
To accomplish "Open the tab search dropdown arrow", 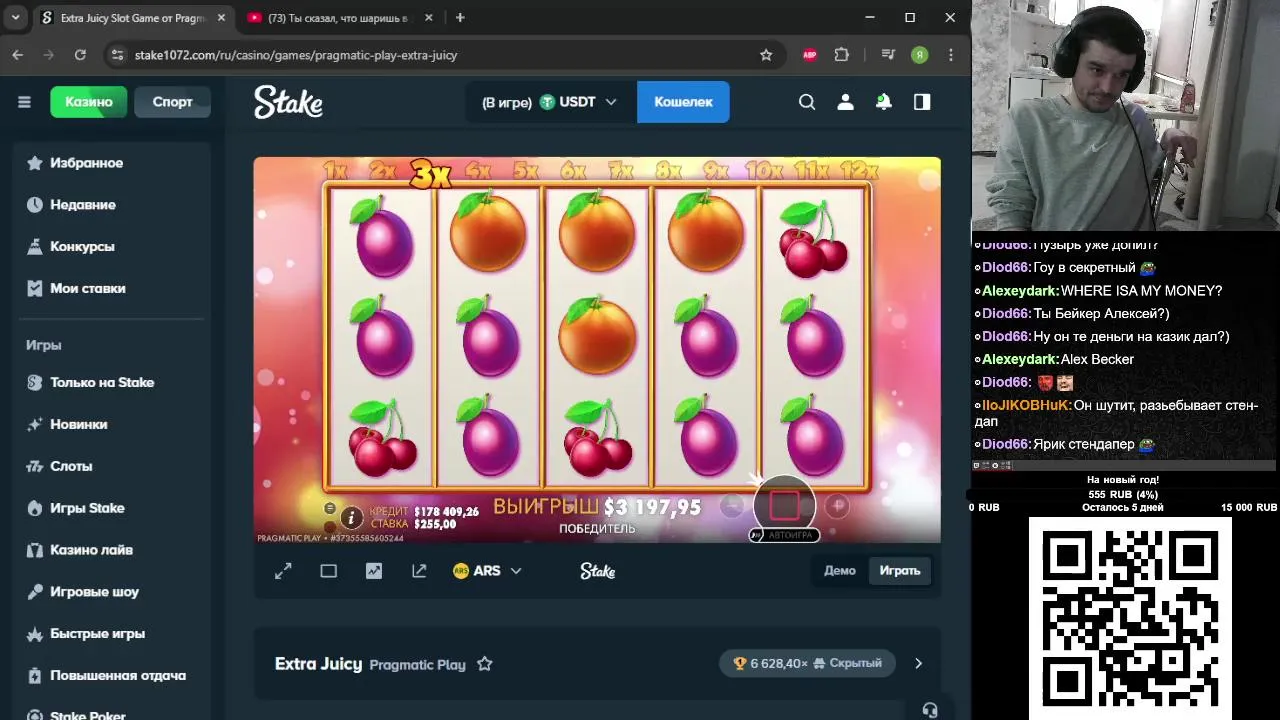I will coord(15,18).
